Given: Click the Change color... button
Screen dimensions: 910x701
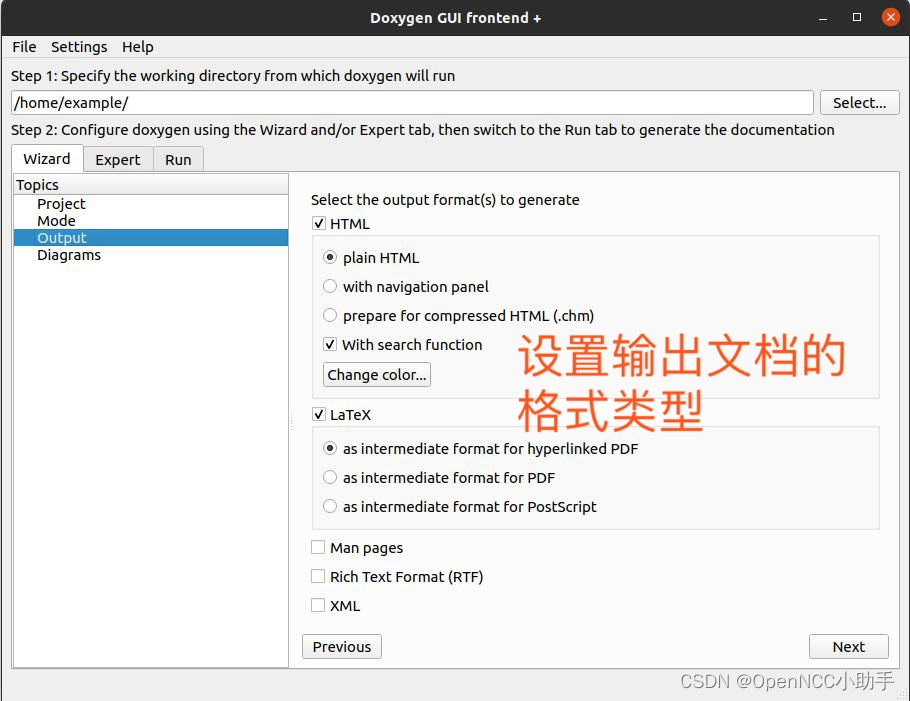Looking at the screenshot, I should click(x=377, y=375).
